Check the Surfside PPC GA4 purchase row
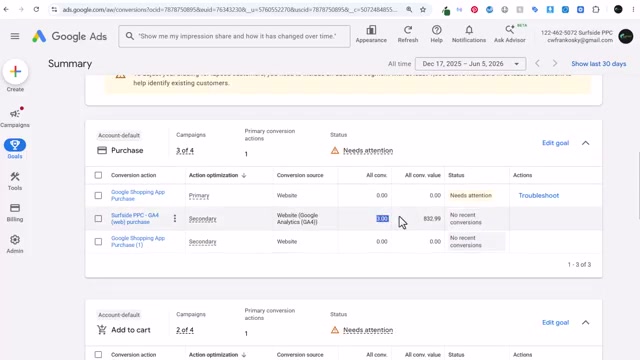Viewport: 640px width, 360px height. pyautogui.click(x=98, y=219)
